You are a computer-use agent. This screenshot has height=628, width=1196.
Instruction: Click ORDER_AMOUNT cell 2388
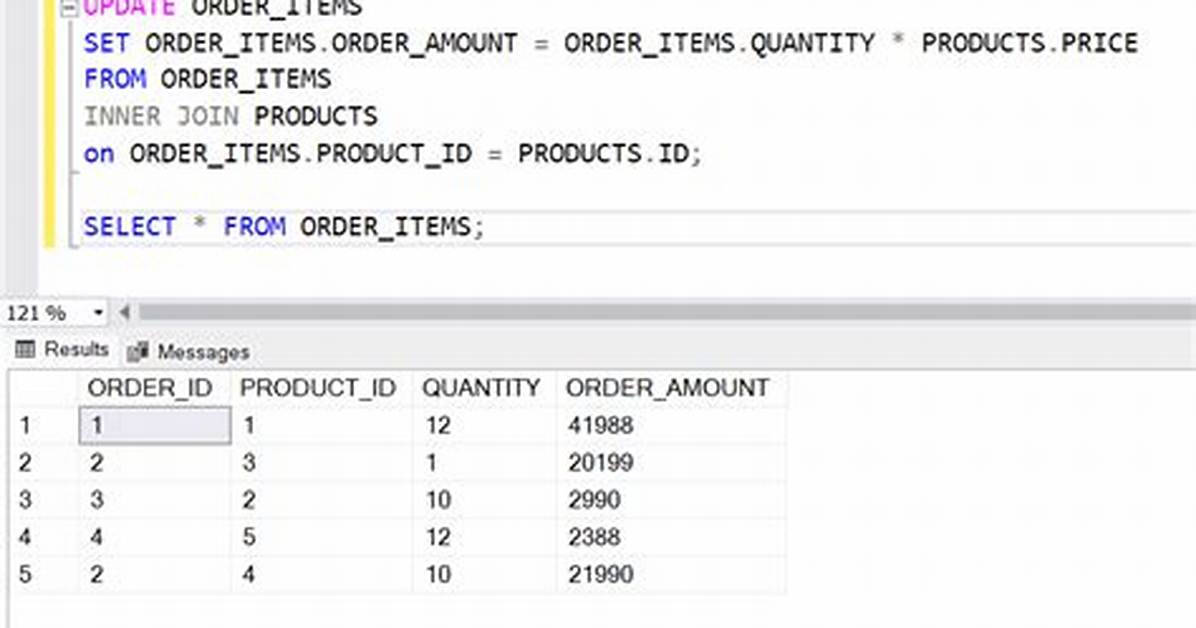(x=671, y=537)
